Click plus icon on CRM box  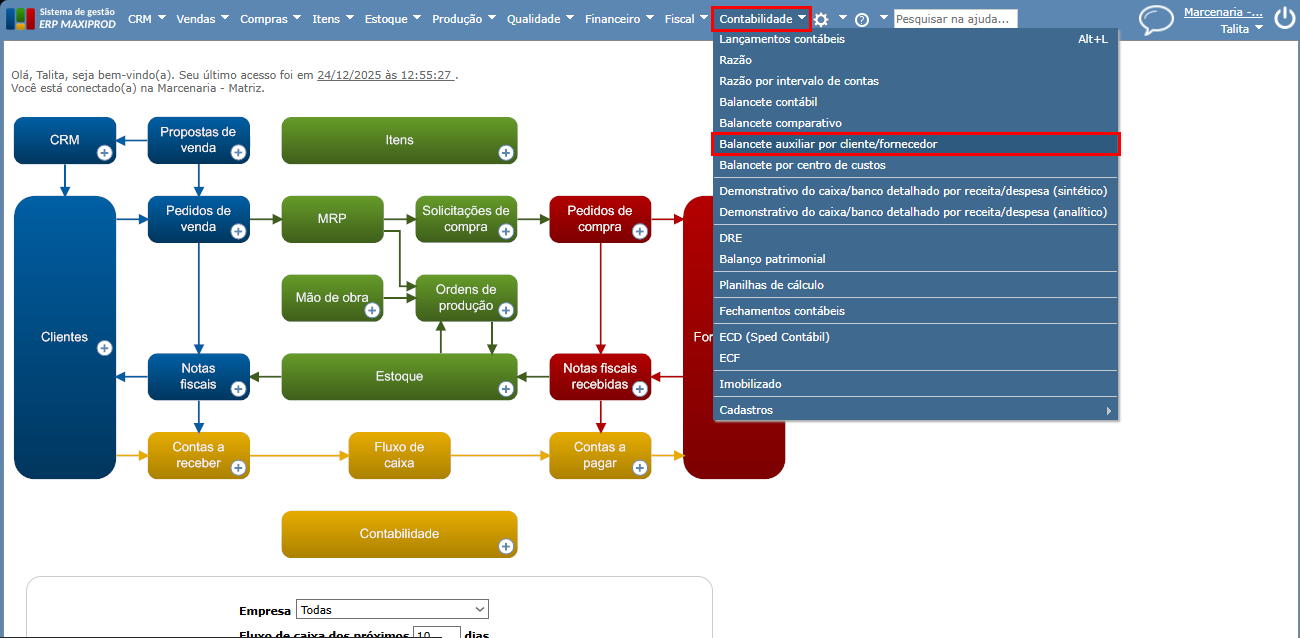[104, 152]
